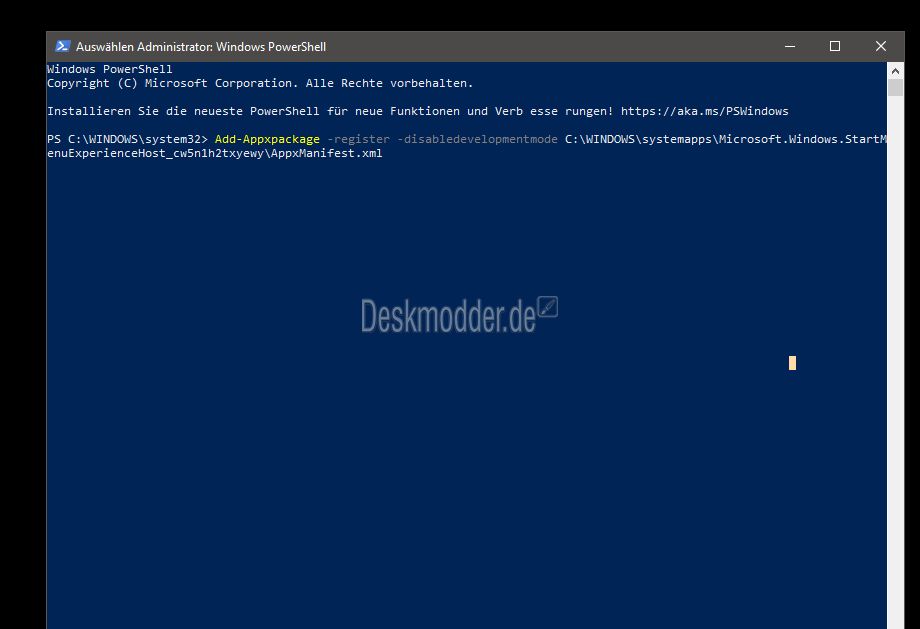Click the vertical scrollbar thumb

pos(895,88)
